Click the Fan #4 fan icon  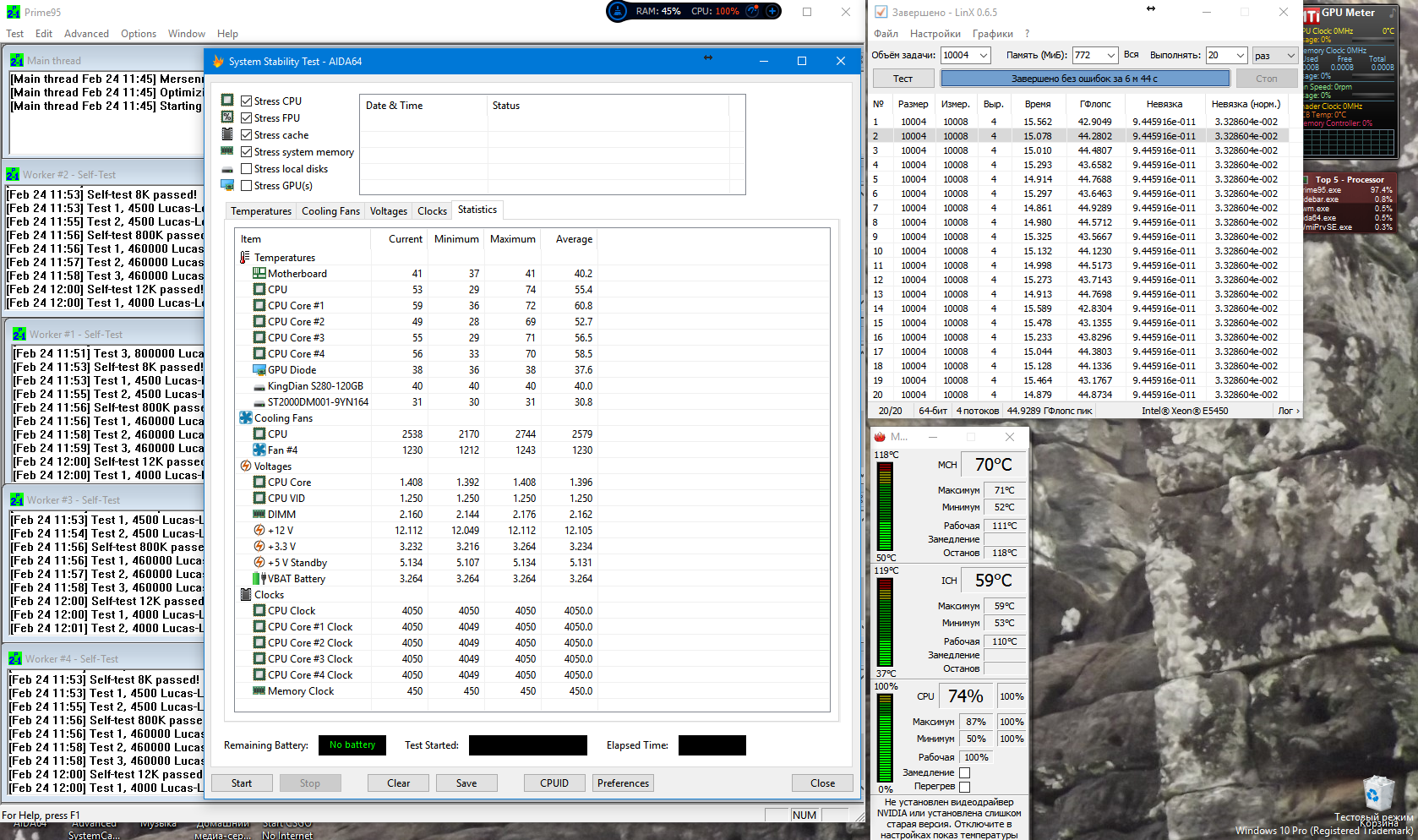click(259, 450)
